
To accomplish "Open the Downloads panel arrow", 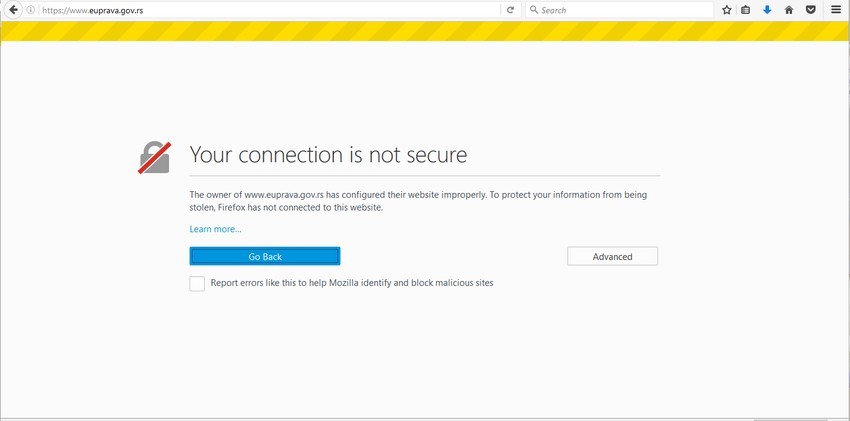I will (767, 10).
